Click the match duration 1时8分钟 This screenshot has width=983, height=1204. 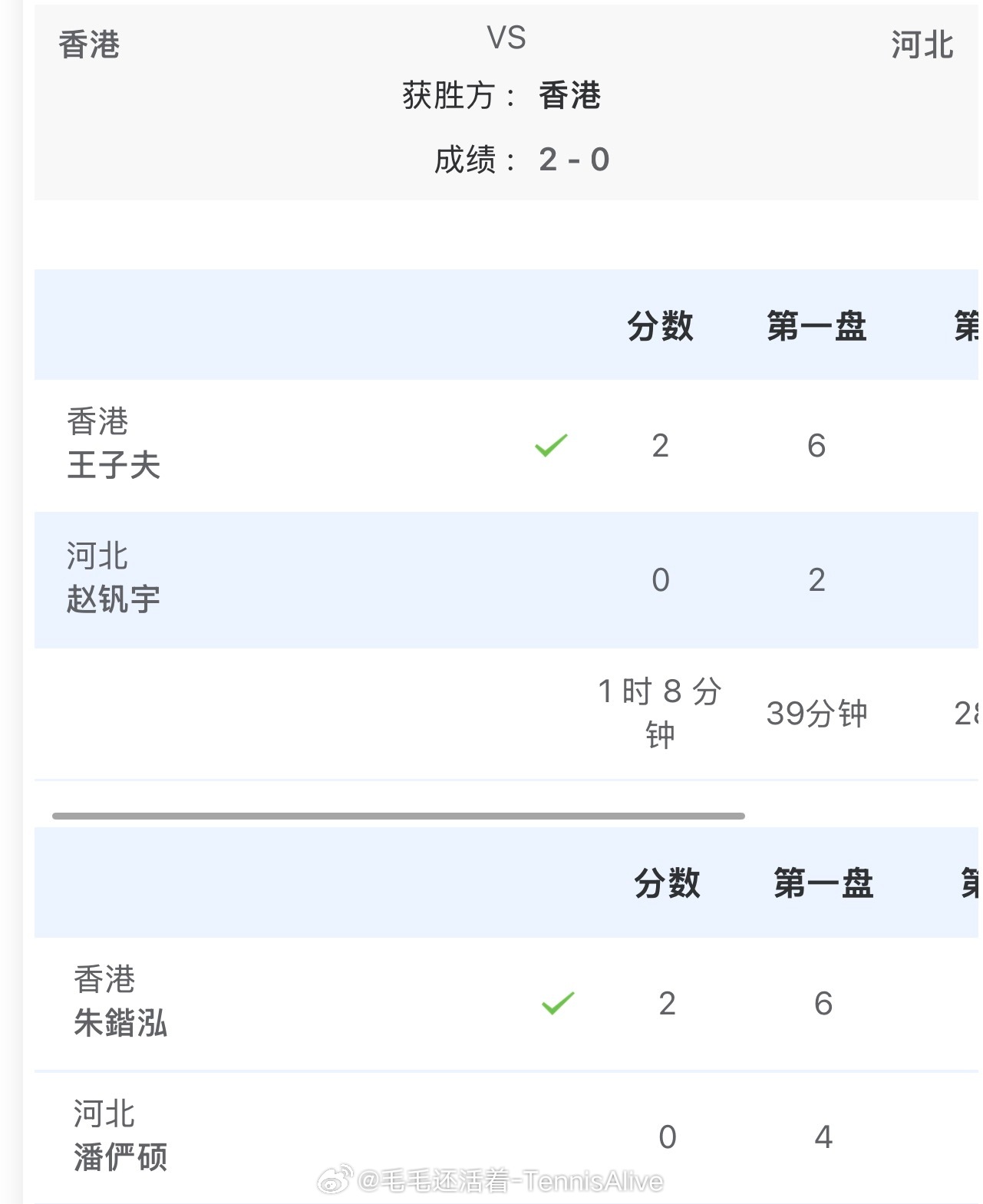(x=661, y=714)
